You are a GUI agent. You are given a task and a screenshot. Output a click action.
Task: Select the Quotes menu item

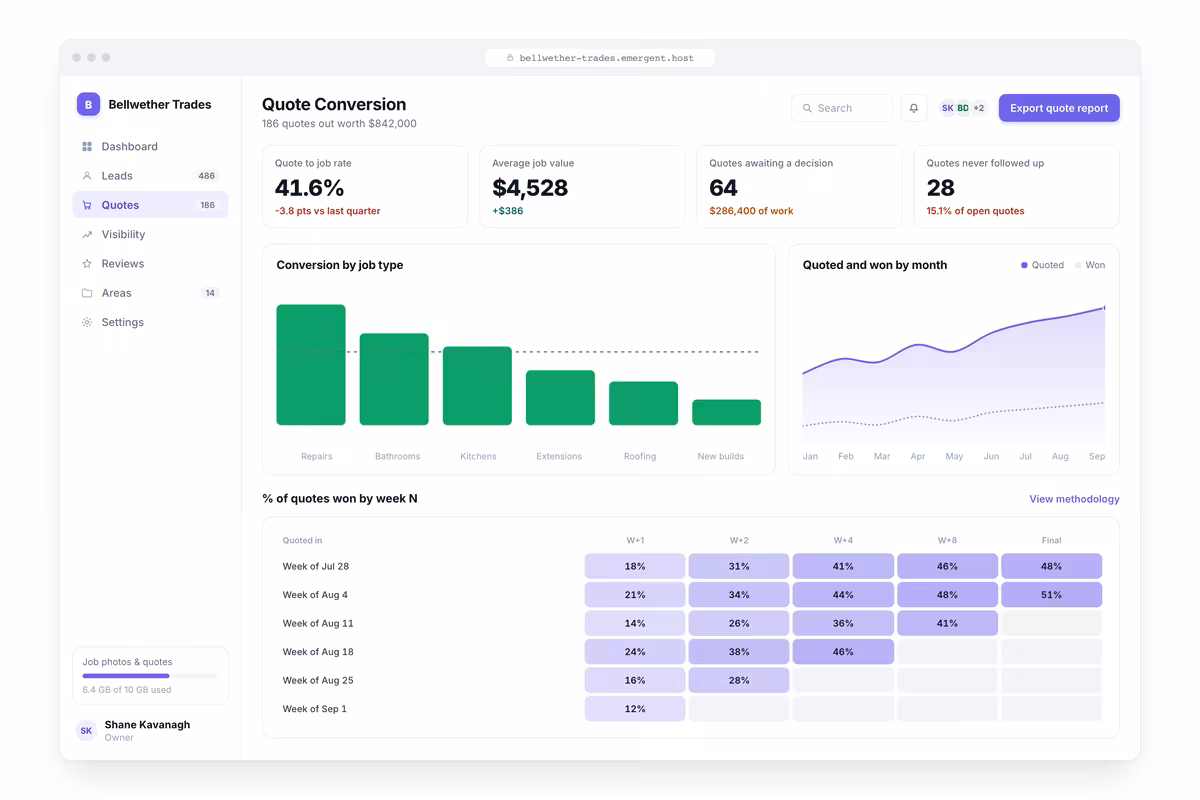[150, 205]
